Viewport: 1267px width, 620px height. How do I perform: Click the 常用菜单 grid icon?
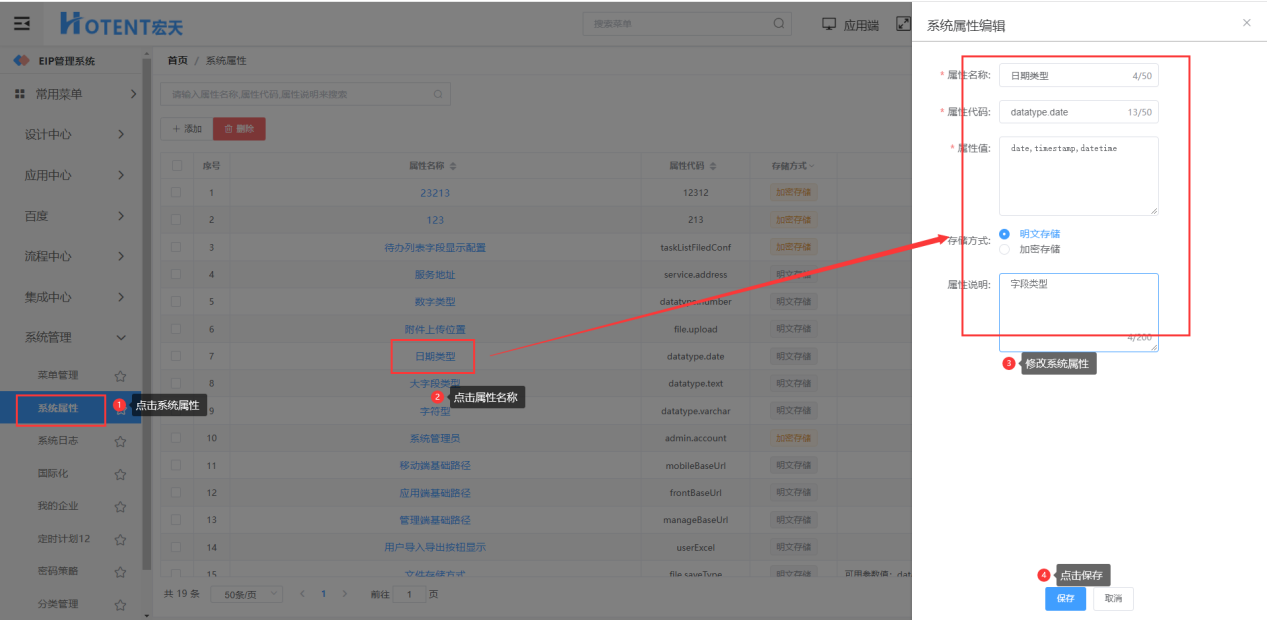pos(20,93)
